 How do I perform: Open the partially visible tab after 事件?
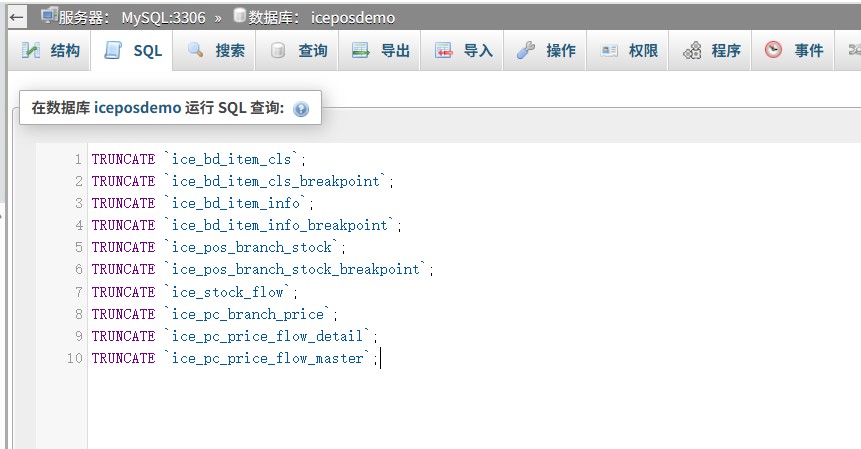pyautogui.click(x=848, y=50)
